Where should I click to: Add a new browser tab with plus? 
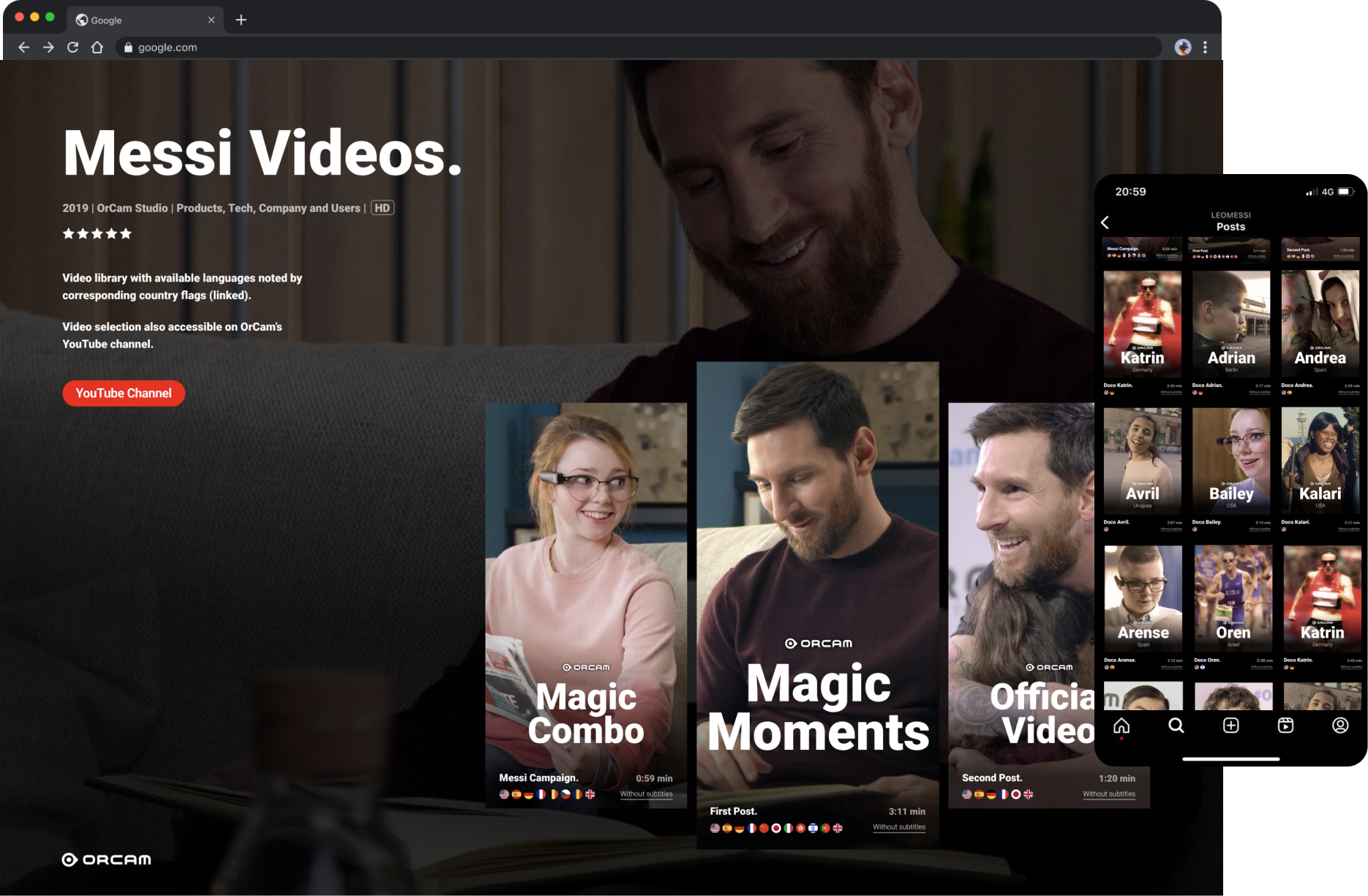[x=241, y=20]
